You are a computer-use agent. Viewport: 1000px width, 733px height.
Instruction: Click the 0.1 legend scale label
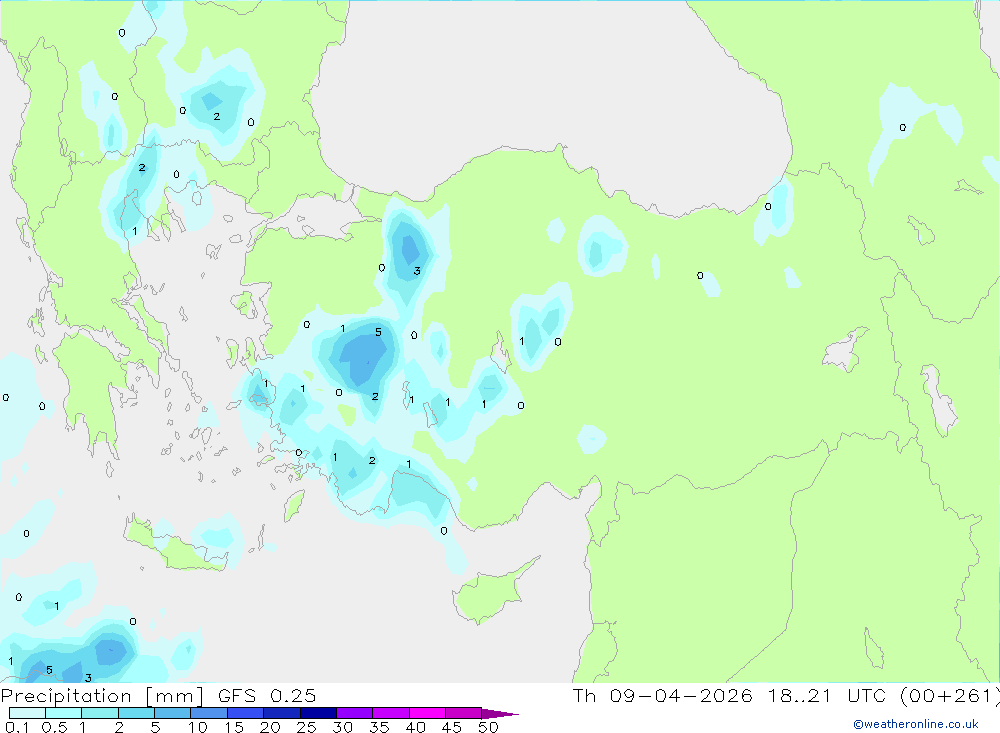coord(17,727)
